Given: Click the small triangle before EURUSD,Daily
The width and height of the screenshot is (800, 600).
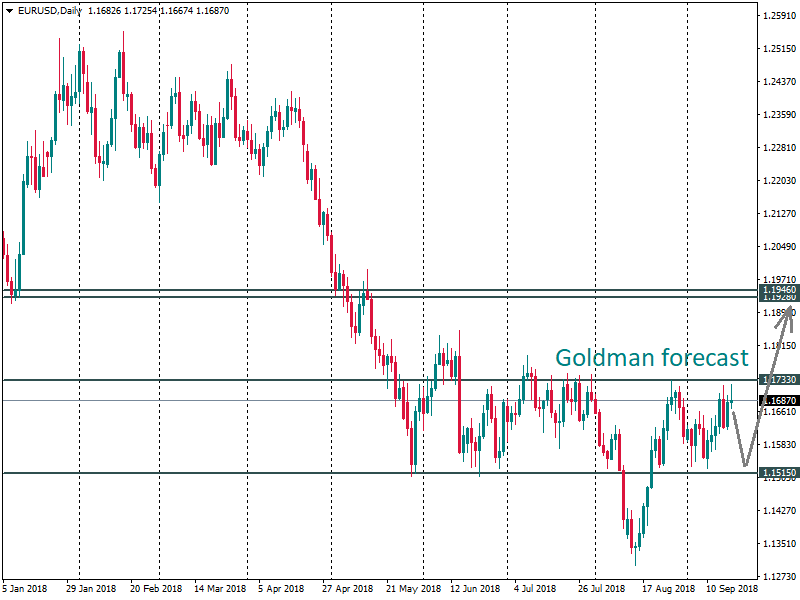Looking at the screenshot, I should point(9,11).
